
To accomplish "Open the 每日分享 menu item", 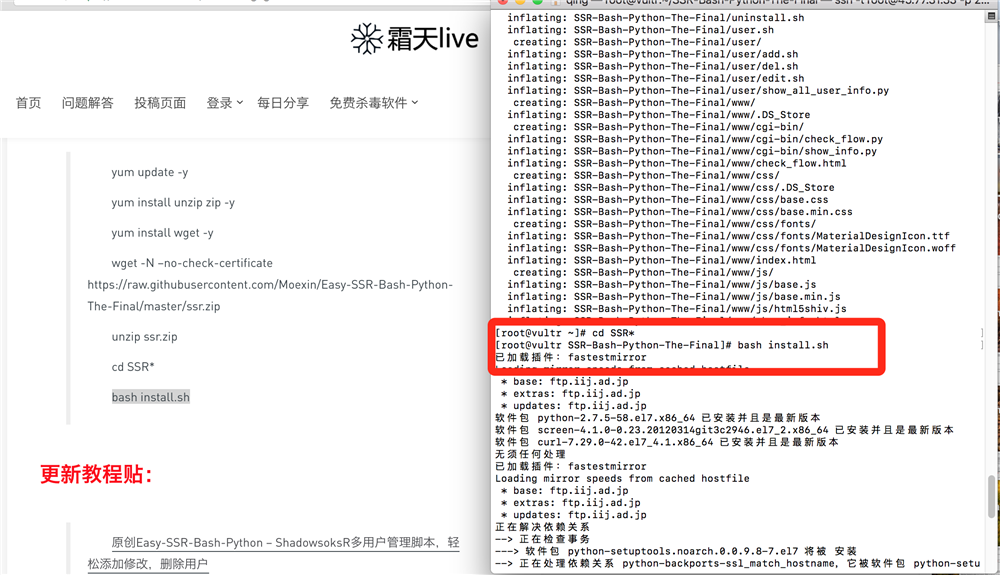I will (283, 103).
